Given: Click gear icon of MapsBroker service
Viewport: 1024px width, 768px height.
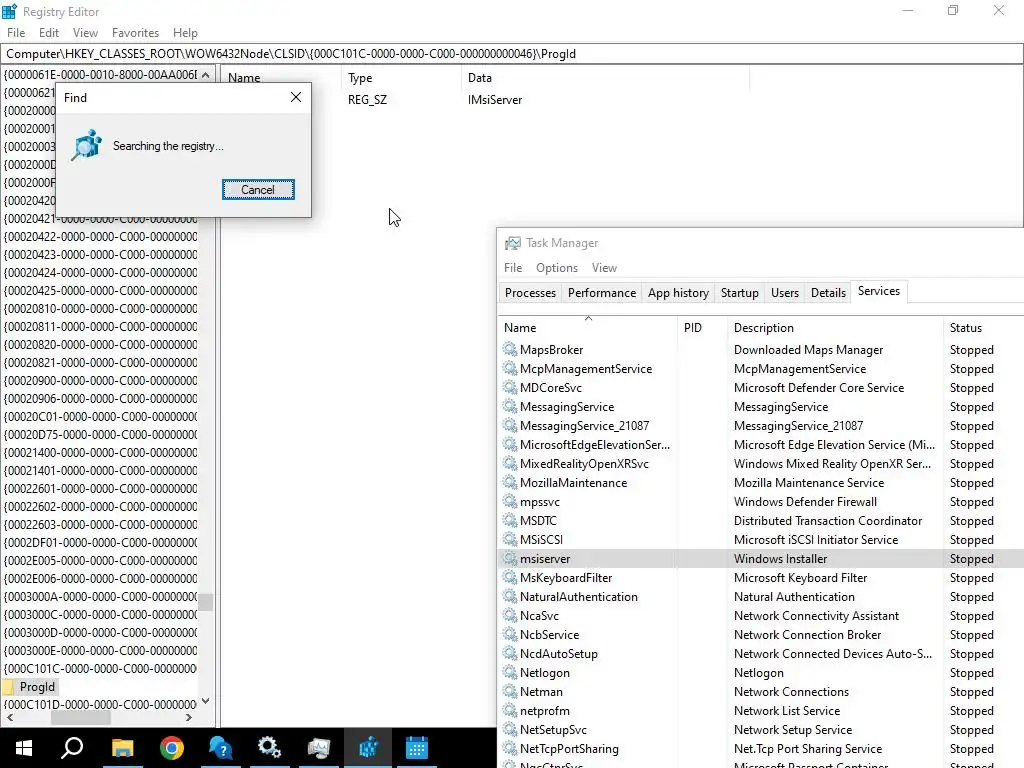Looking at the screenshot, I should (510, 349).
